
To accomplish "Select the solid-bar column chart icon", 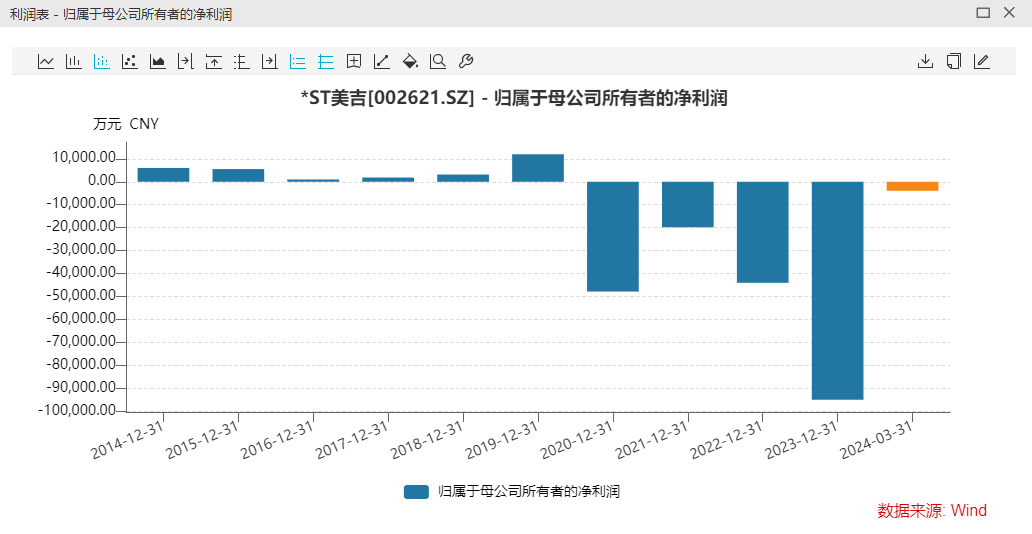I will tap(74, 61).
